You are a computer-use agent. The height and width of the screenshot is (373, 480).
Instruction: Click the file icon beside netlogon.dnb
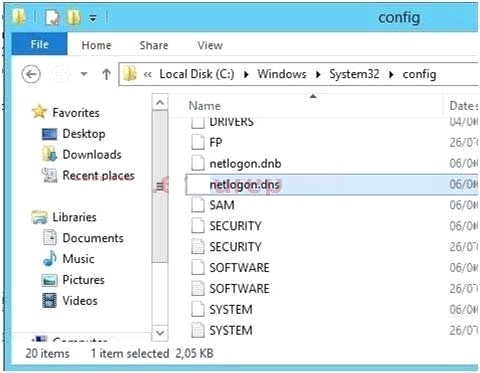tap(198, 163)
